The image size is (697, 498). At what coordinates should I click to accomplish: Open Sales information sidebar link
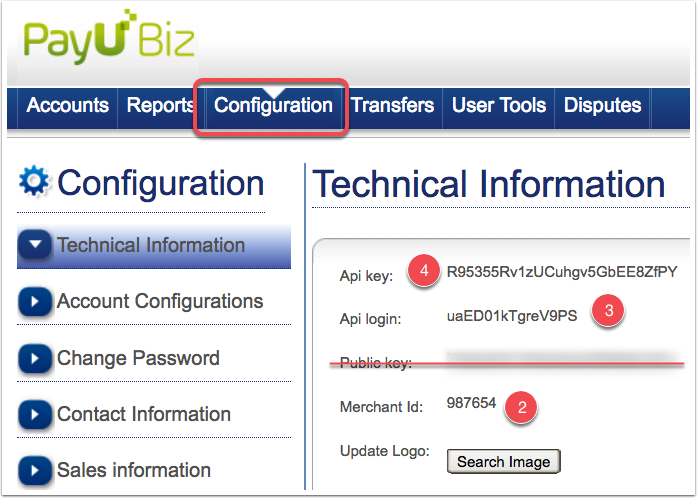(134, 470)
